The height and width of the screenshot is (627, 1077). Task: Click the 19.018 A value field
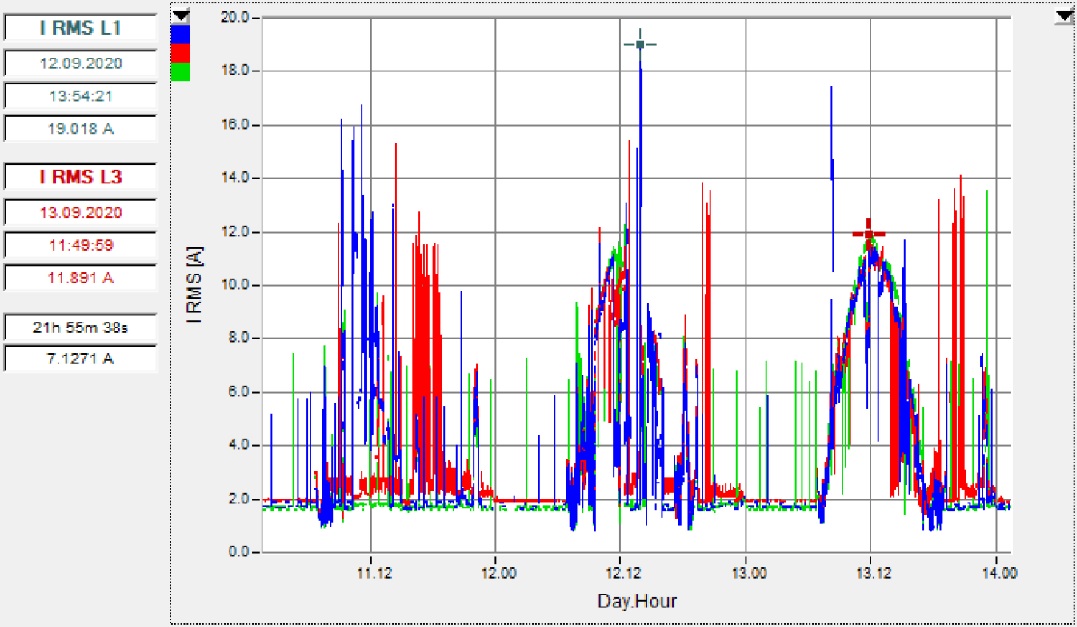[x=80, y=128]
